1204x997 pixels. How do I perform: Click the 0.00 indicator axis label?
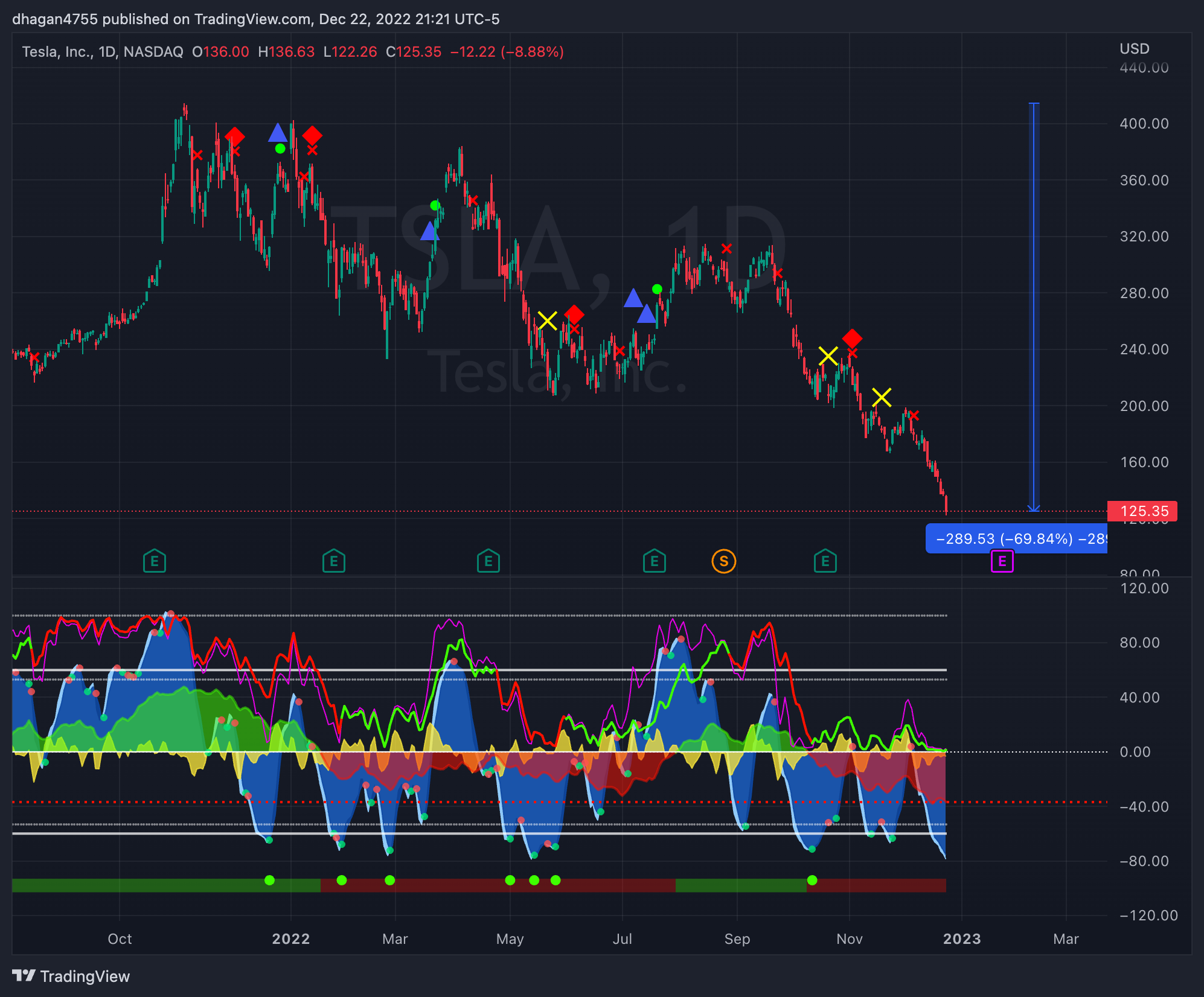coord(1135,752)
